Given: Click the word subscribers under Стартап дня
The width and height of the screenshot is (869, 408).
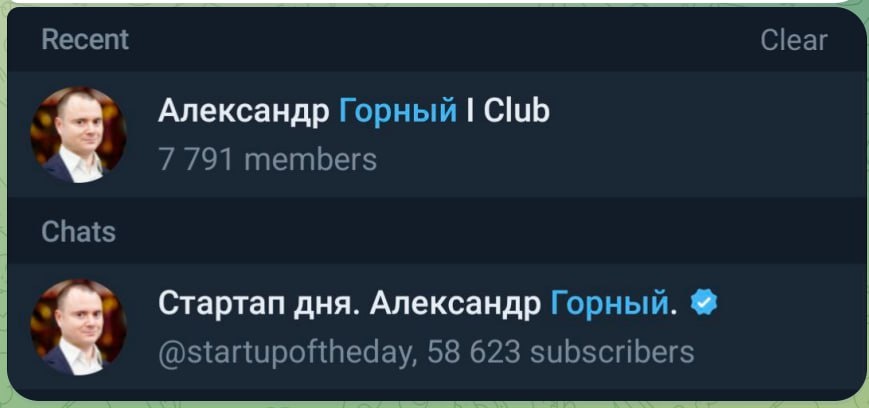Looking at the screenshot, I should 612,353.
